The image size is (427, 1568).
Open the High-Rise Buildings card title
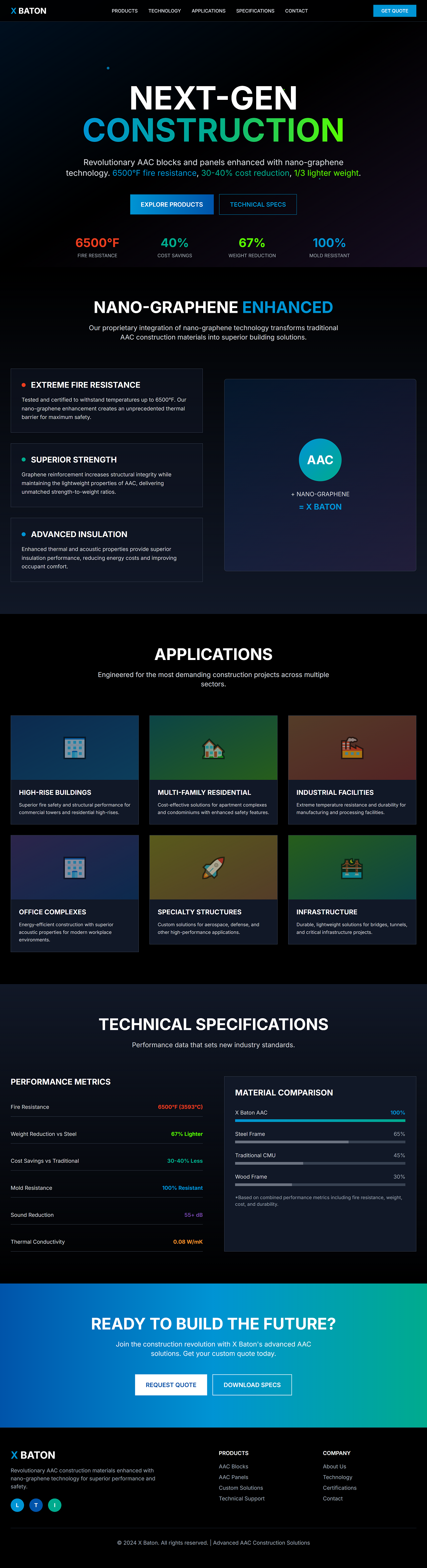(55, 793)
